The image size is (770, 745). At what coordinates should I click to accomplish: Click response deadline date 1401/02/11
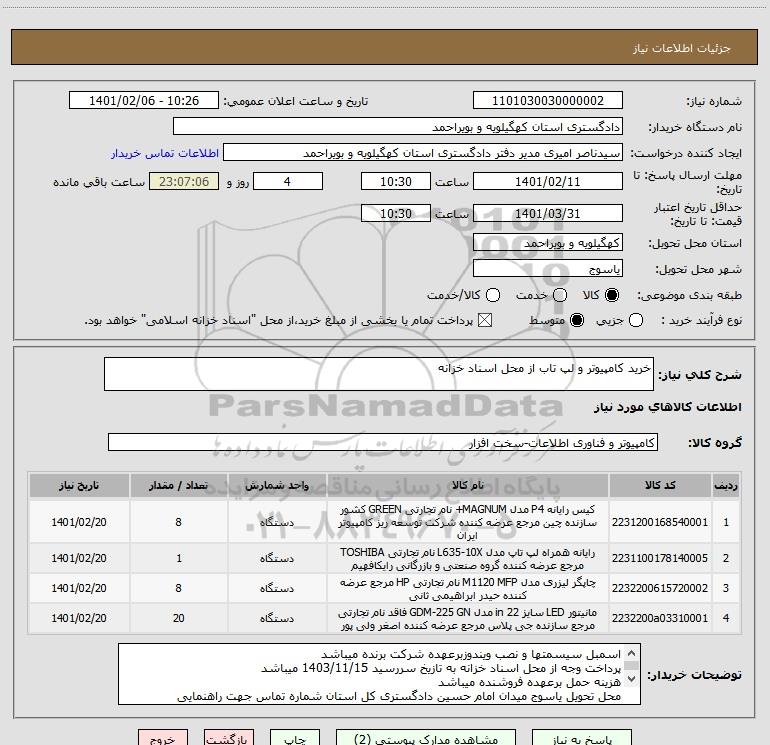pyautogui.click(x=548, y=181)
